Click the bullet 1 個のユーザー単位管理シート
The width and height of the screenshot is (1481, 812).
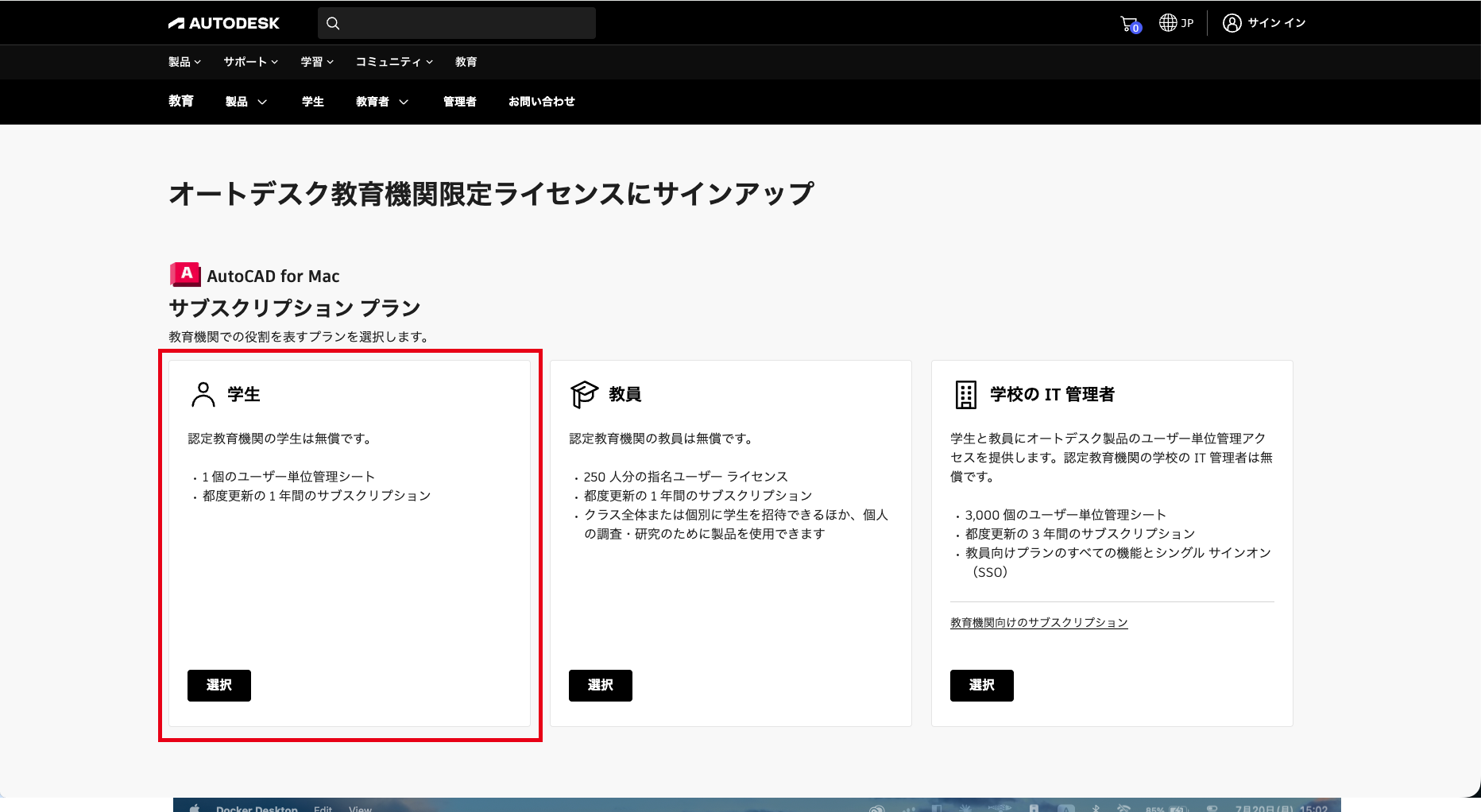tap(288, 477)
